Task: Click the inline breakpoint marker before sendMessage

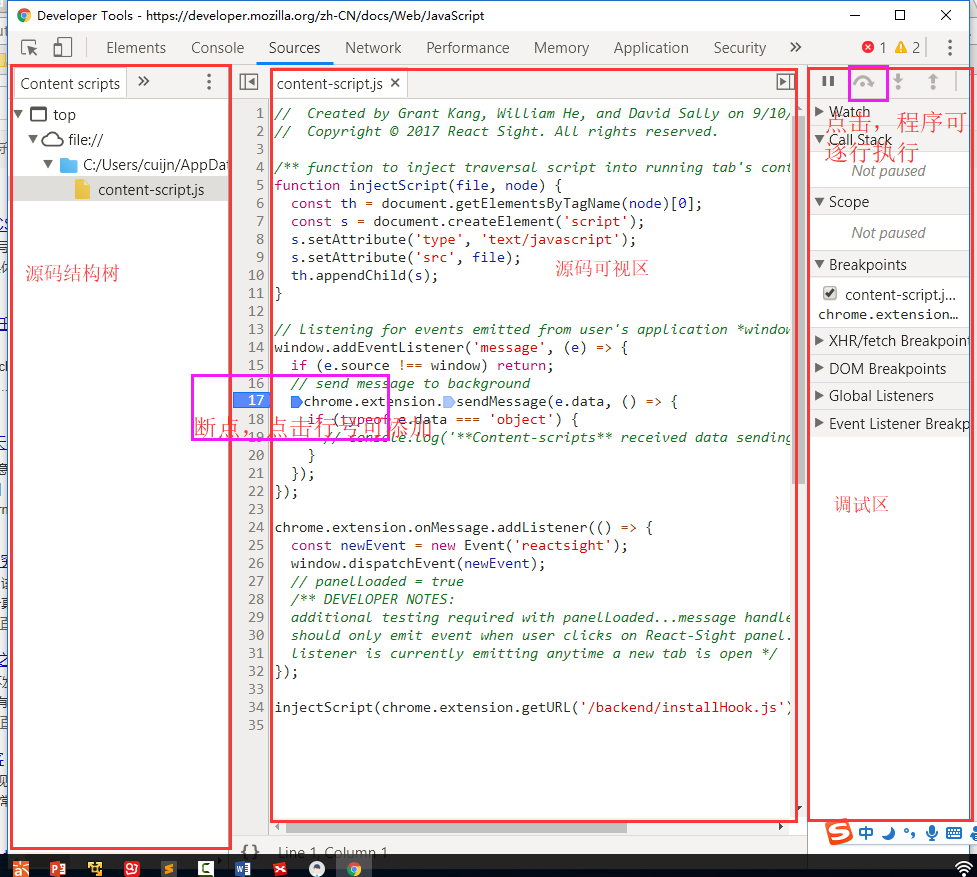Action: 449,402
